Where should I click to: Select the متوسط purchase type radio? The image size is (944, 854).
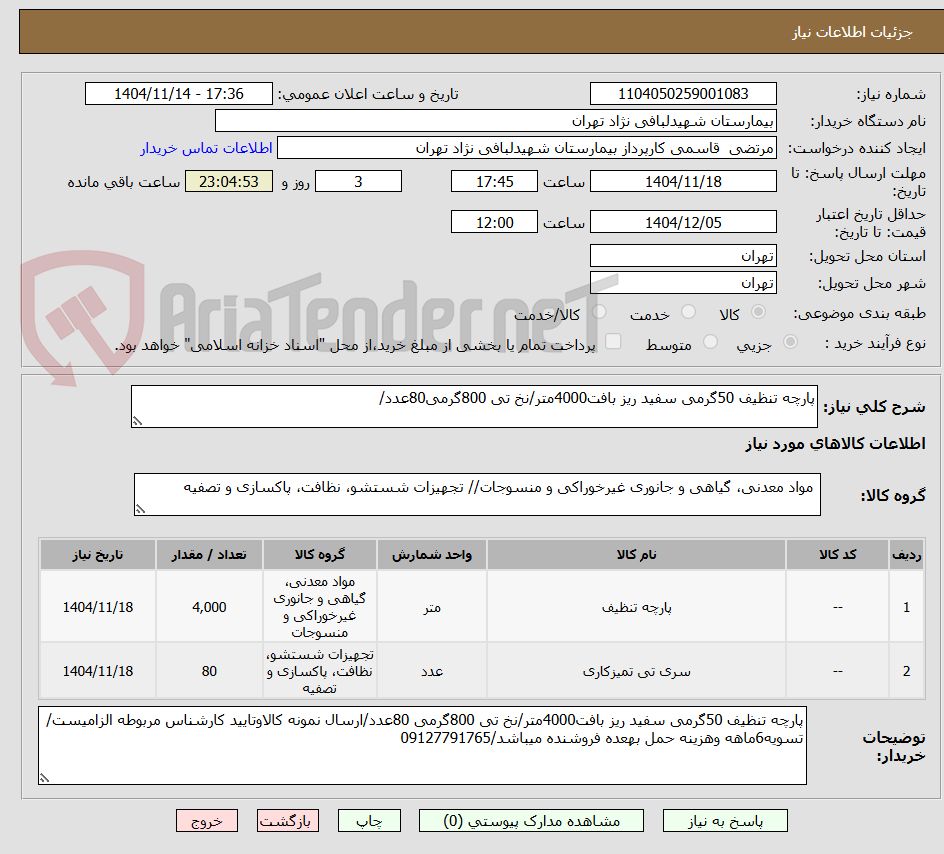[710, 342]
